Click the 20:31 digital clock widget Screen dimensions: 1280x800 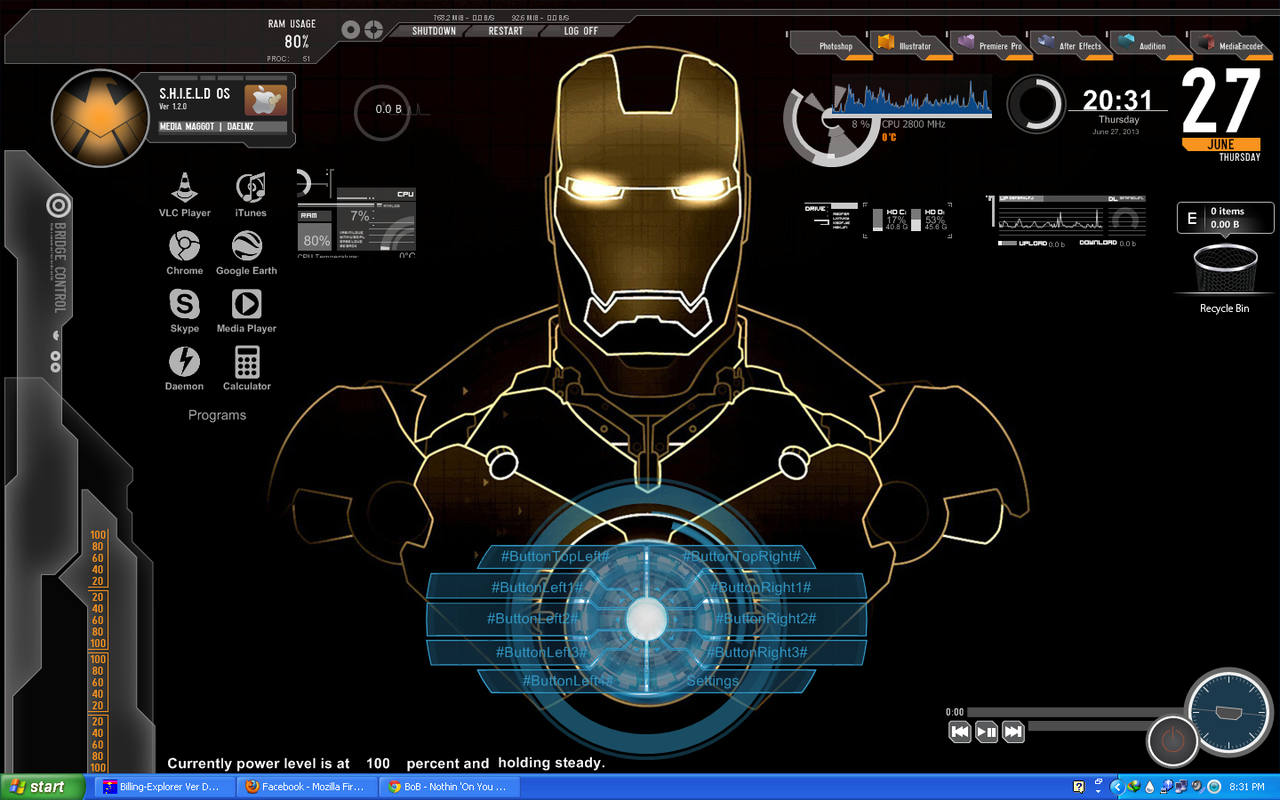(1117, 100)
